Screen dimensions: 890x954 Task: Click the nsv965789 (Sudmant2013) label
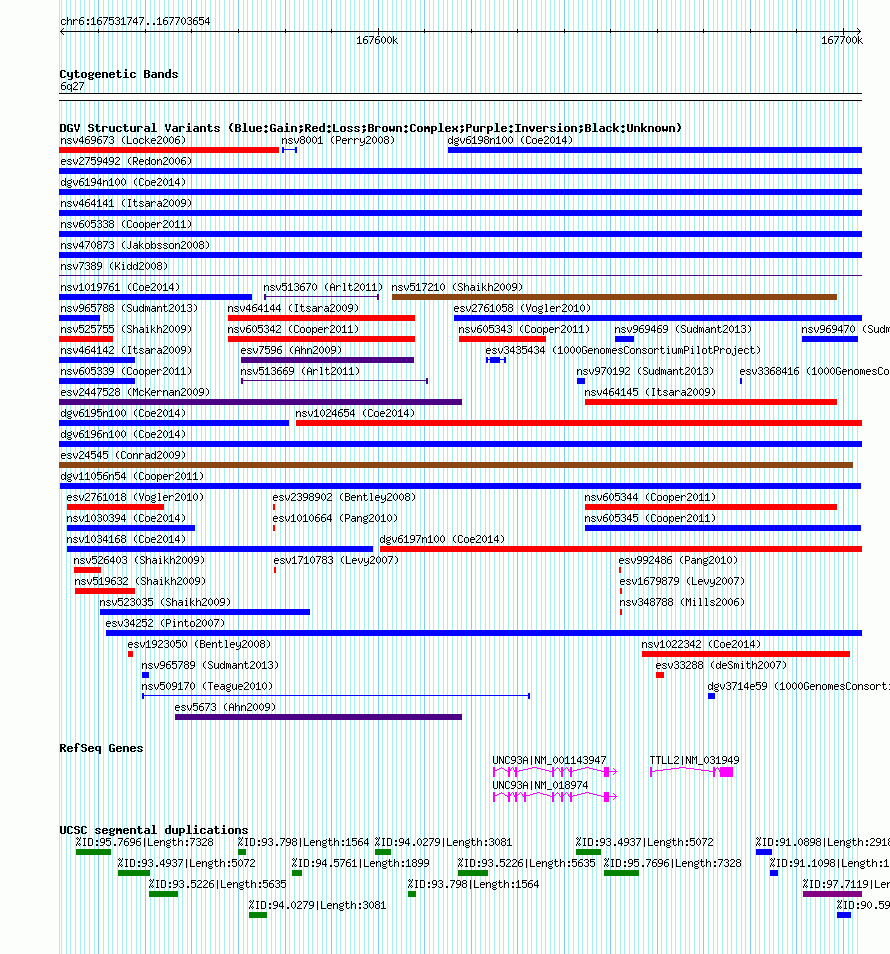(x=210, y=665)
